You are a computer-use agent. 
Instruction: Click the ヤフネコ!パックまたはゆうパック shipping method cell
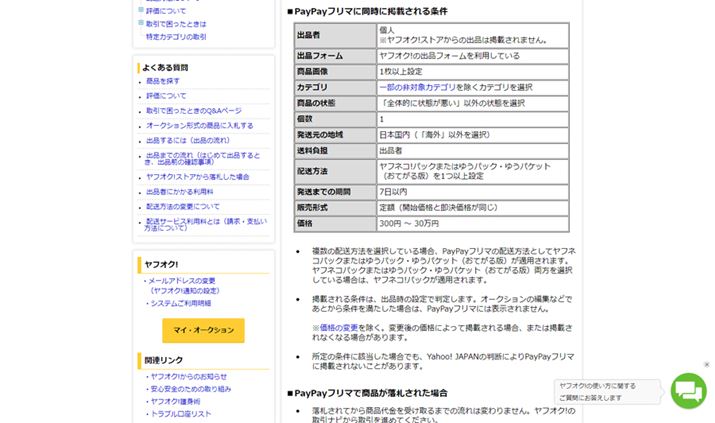click(473, 171)
